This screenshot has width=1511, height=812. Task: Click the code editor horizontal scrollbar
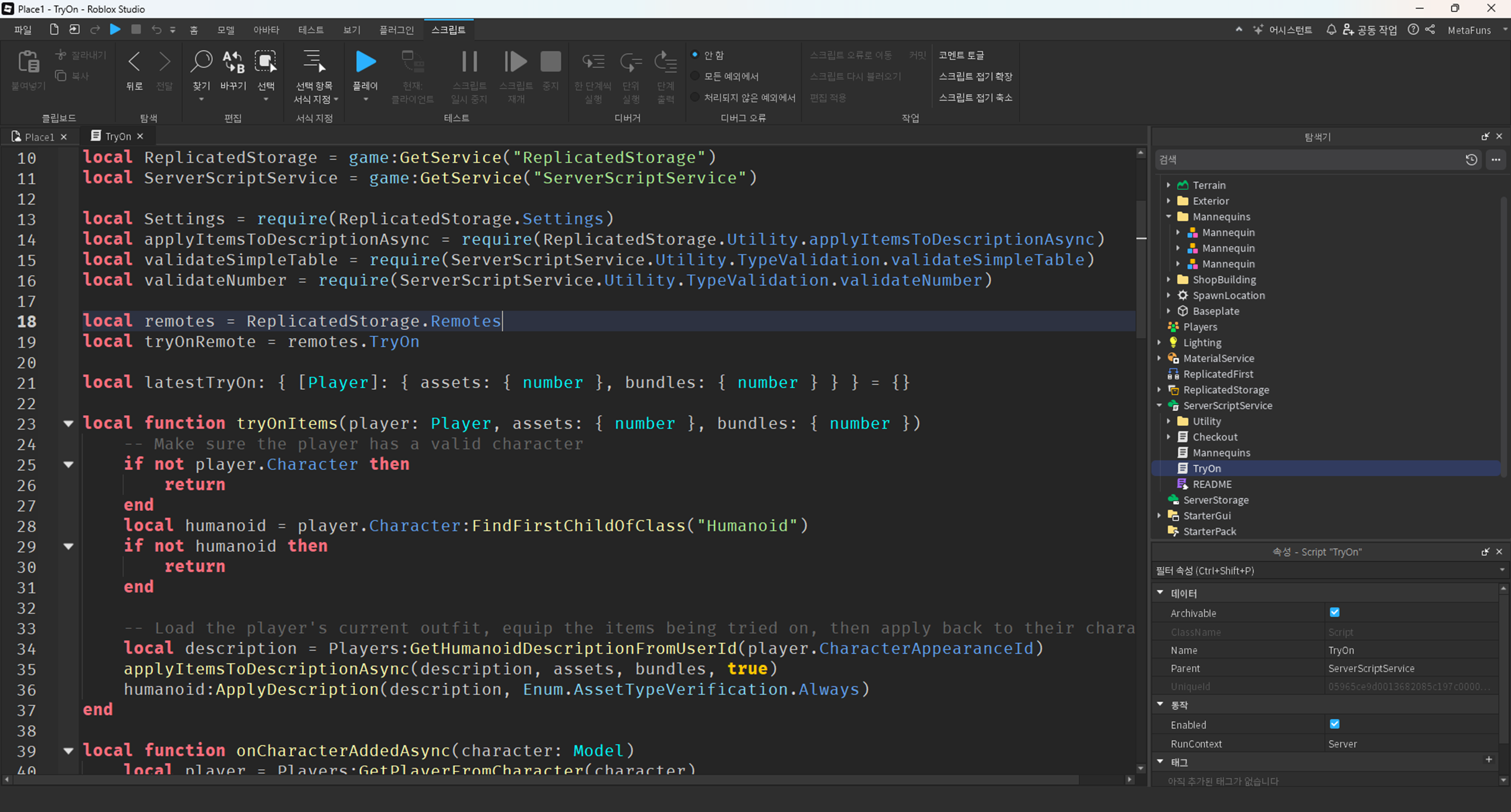[x=545, y=780]
